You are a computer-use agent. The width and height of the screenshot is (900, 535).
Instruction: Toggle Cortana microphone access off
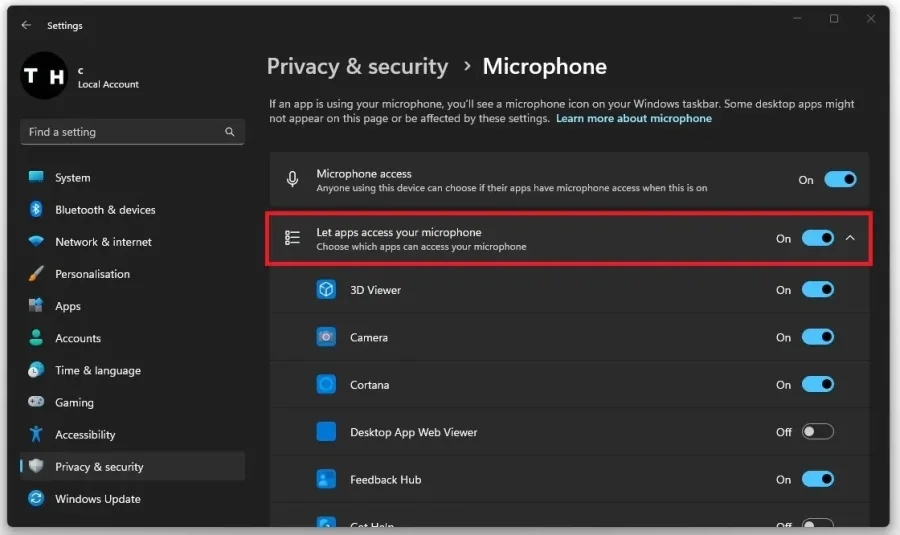[818, 384]
